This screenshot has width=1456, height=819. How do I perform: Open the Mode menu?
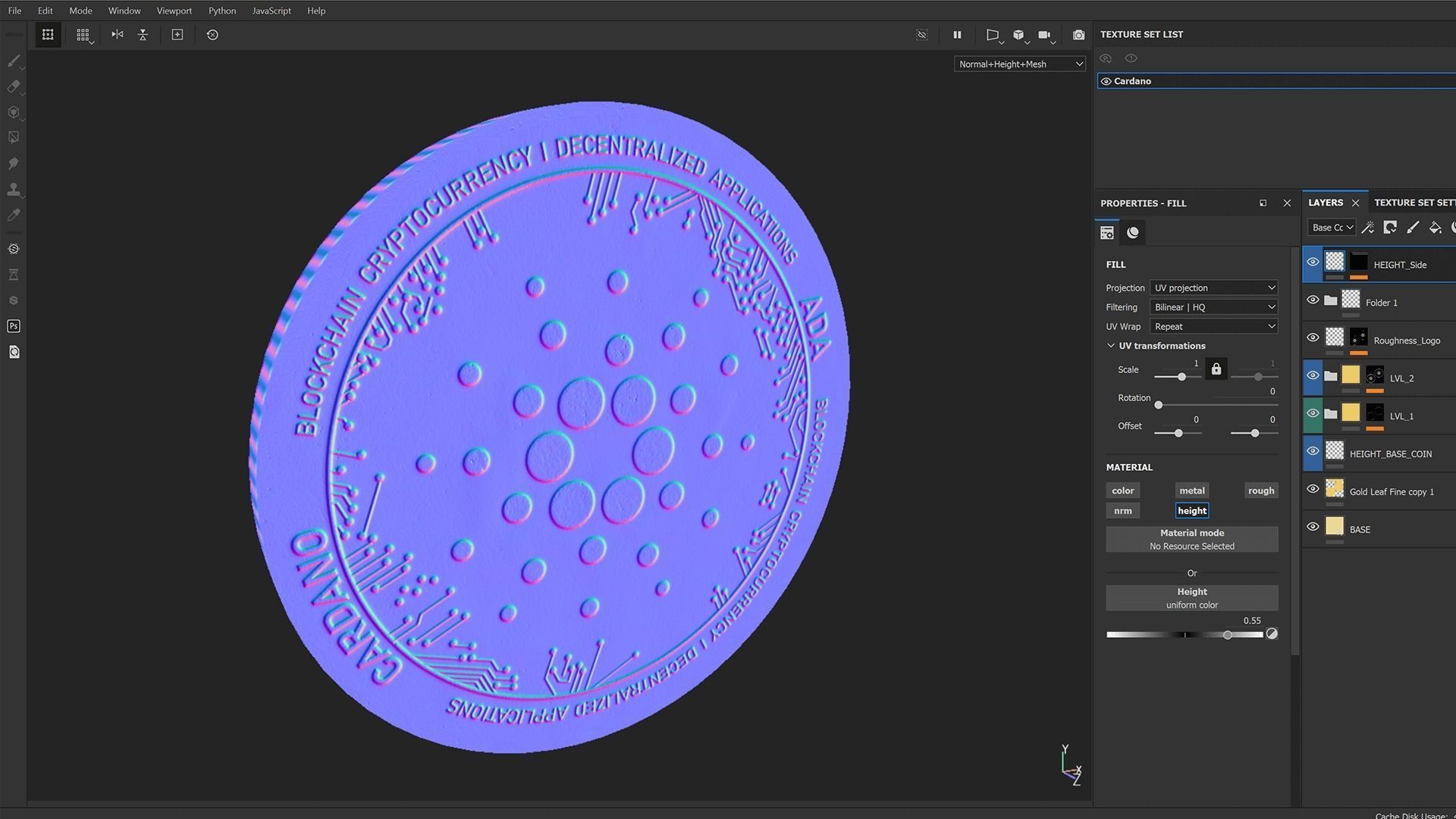coord(80,11)
